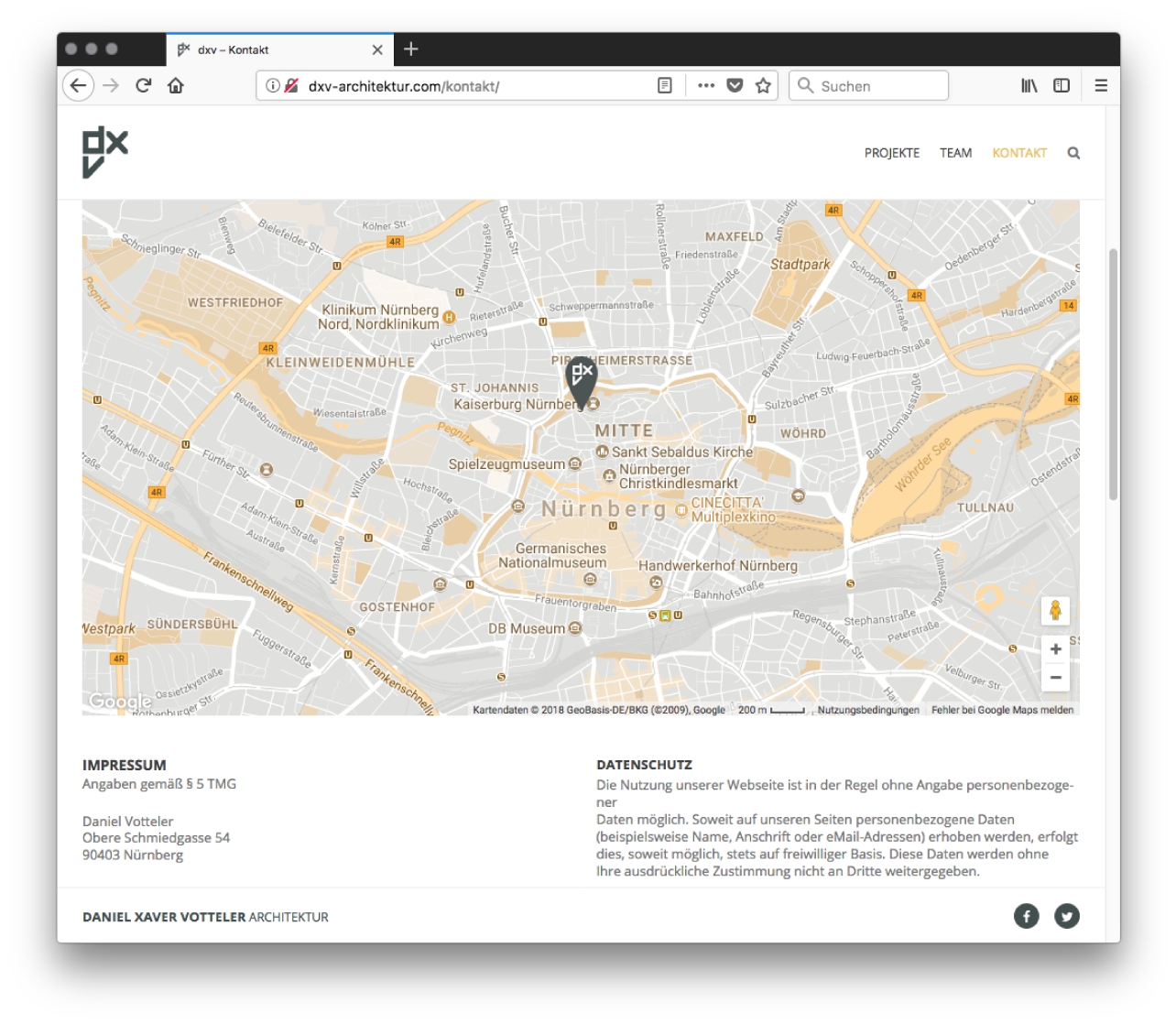1176x1024 pixels.
Task: Click the DATENSCHUTZ heading
Action: (644, 765)
